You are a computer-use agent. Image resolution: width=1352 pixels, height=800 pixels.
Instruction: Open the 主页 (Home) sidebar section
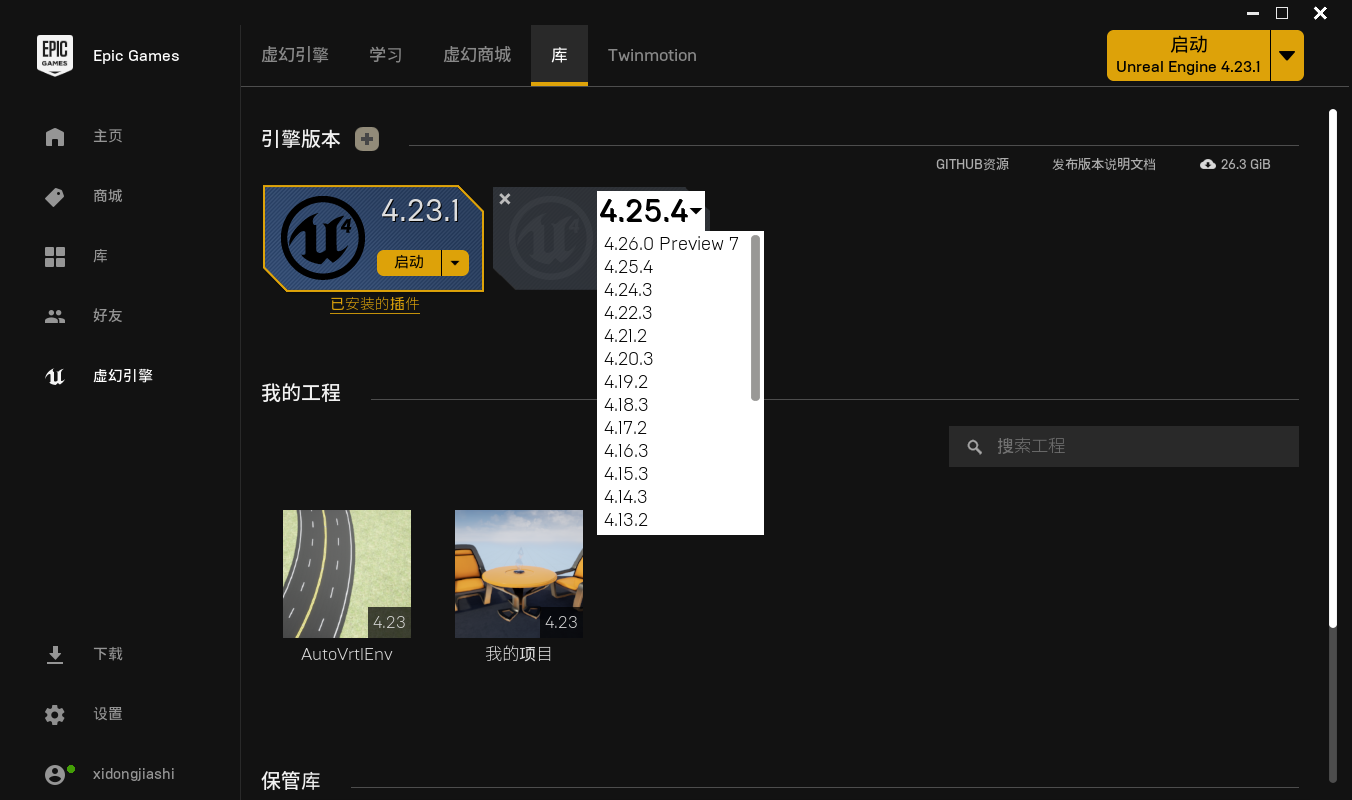[107, 136]
